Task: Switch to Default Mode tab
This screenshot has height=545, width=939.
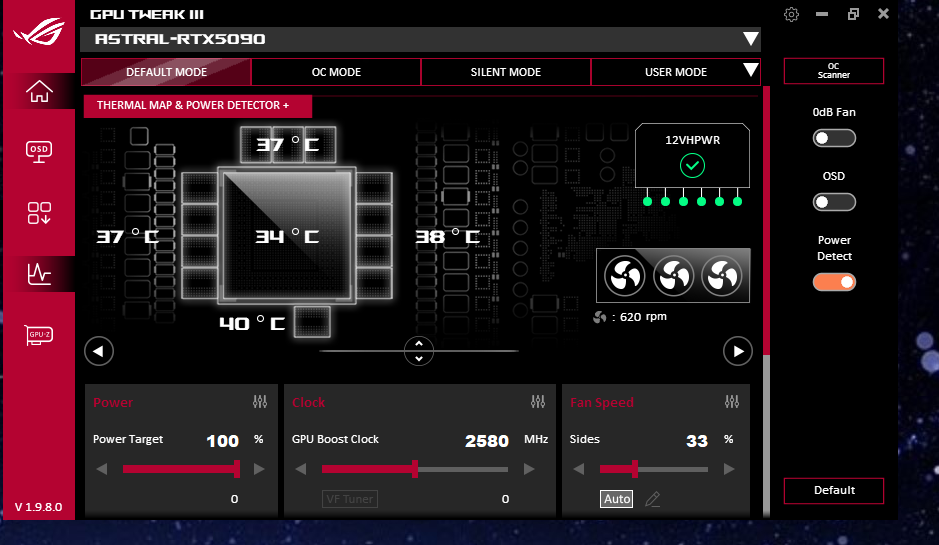Action: [x=166, y=72]
